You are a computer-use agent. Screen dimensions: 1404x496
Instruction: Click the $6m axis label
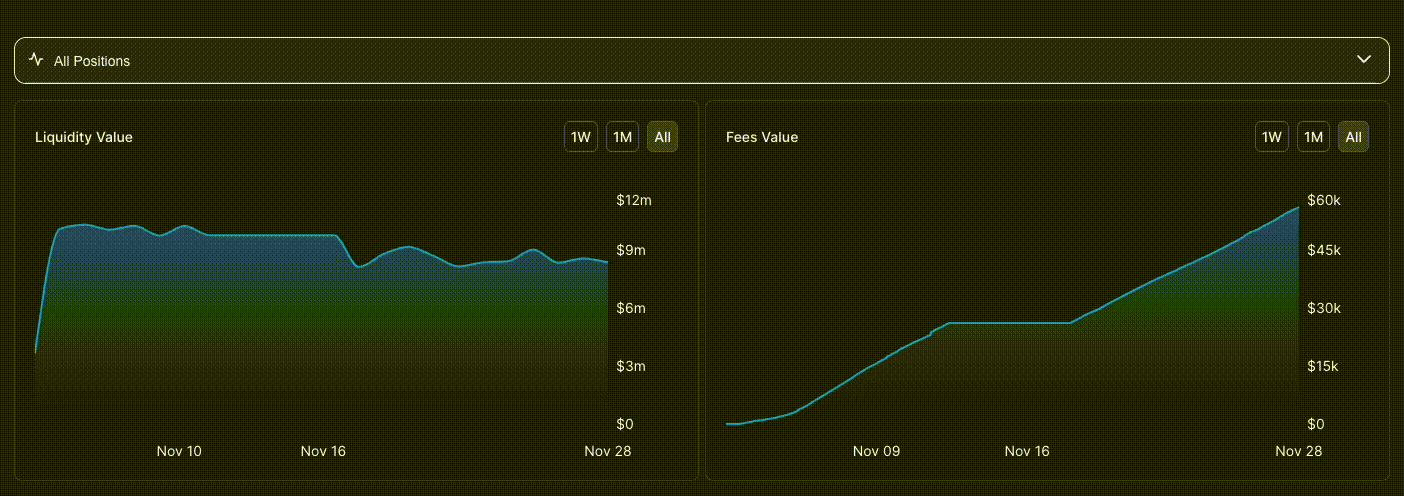click(631, 308)
